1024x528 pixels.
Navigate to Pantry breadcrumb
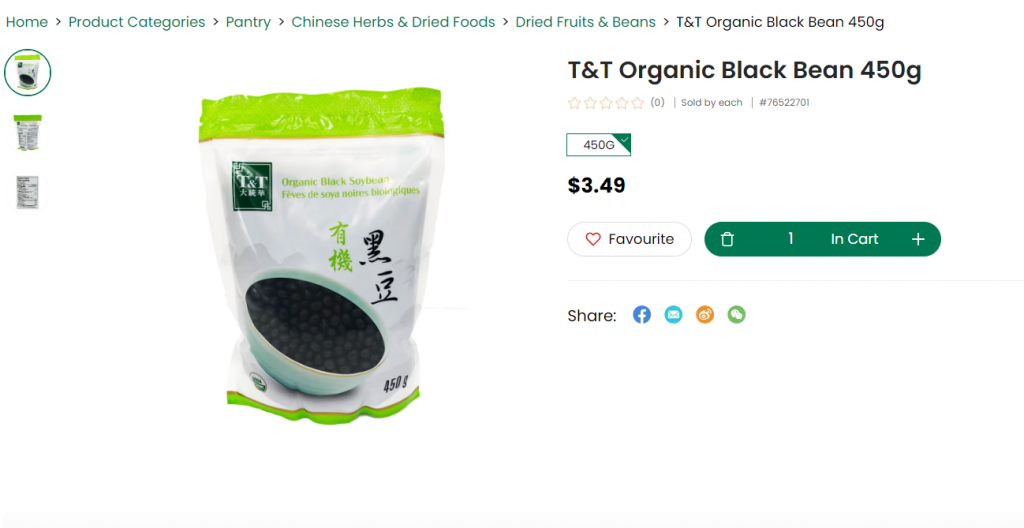tap(248, 22)
